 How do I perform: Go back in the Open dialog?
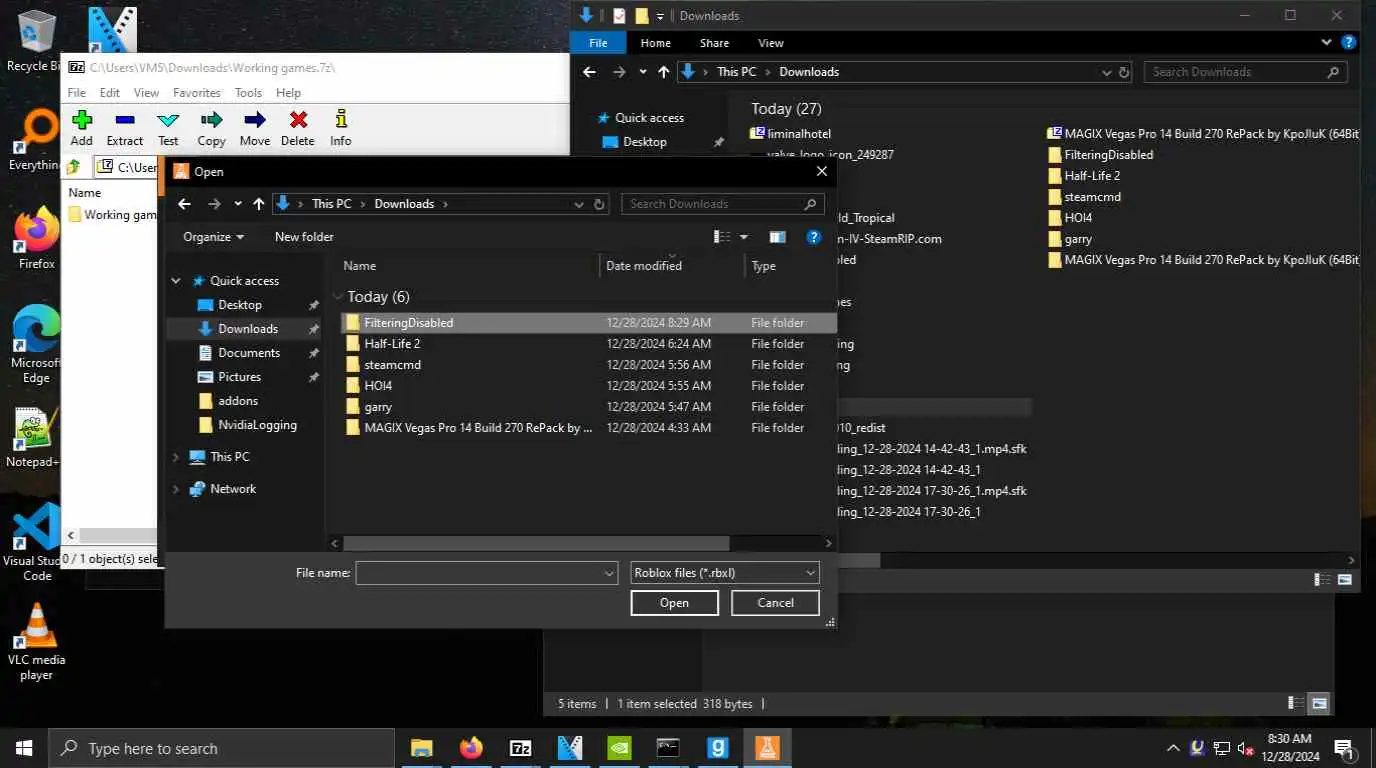tap(184, 204)
